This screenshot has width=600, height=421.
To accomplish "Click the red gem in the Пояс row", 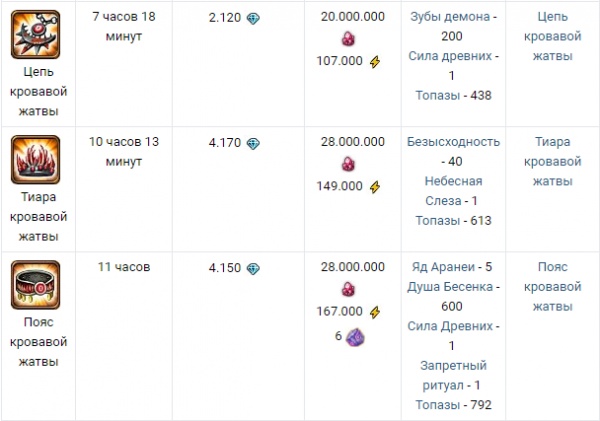I will pyautogui.click(x=348, y=289).
